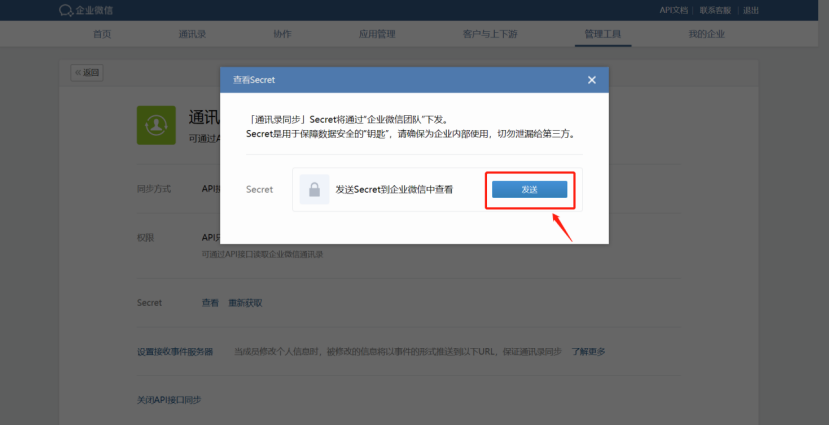This screenshot has width=830, height=426.
Task: Go back with the 返回 button
Action: [87, 72]
